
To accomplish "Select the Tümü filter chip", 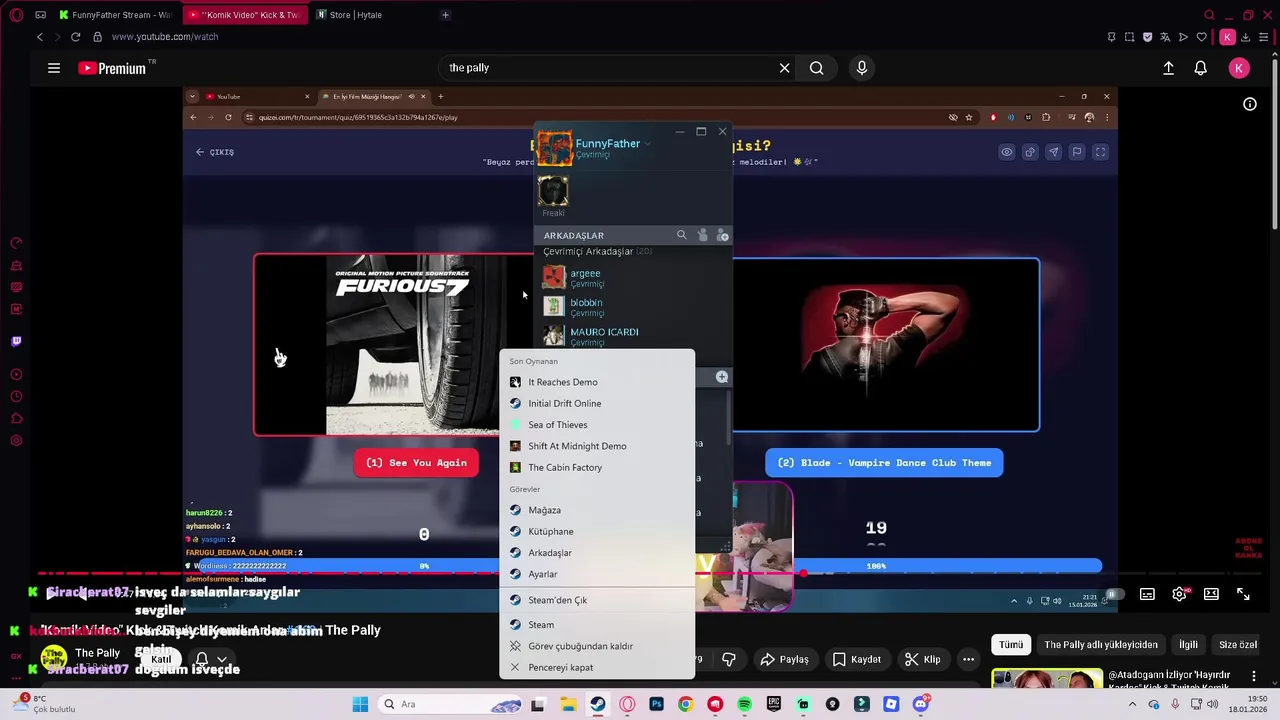I will 1011,645.
